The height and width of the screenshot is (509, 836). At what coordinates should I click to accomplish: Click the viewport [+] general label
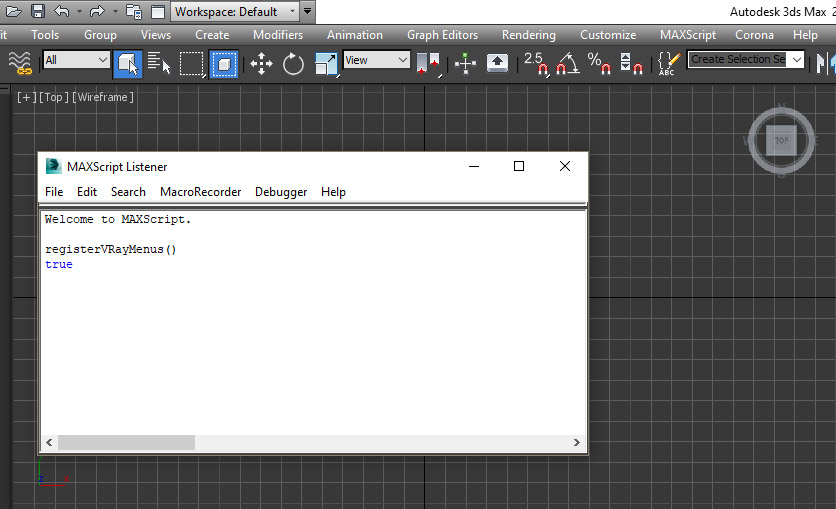26,97
